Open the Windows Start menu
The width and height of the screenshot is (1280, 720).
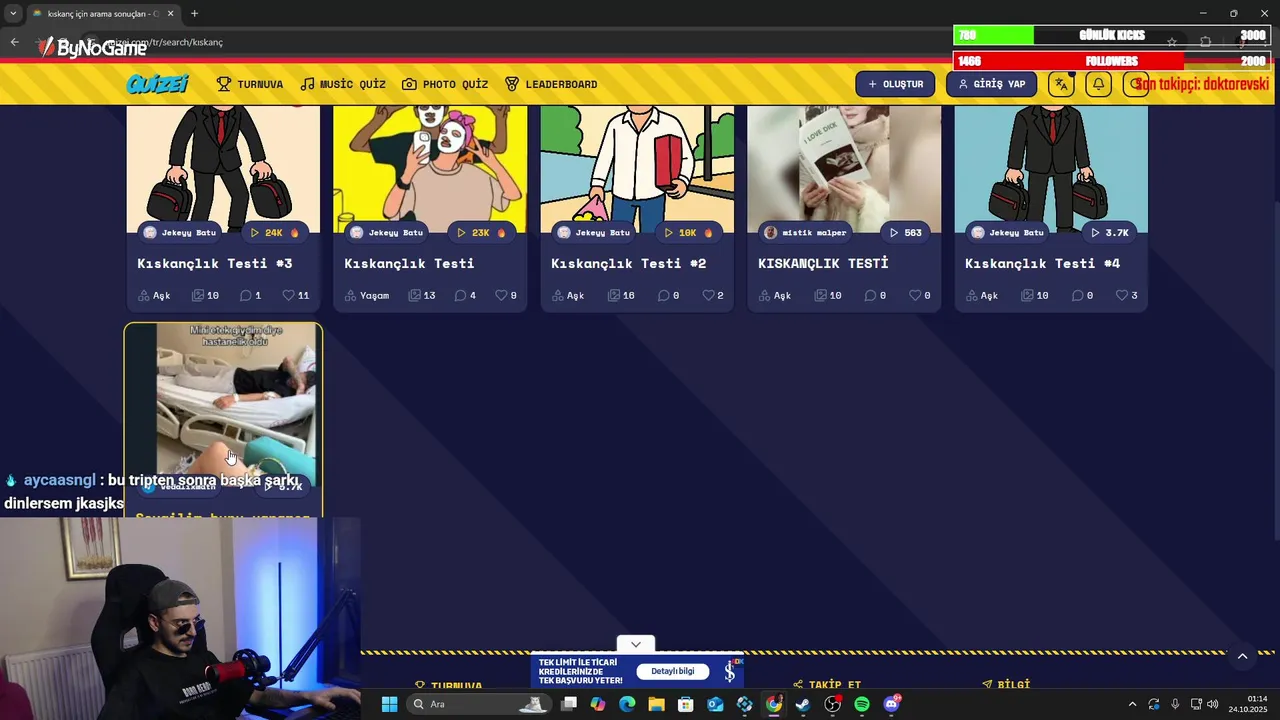coord(389,704)
